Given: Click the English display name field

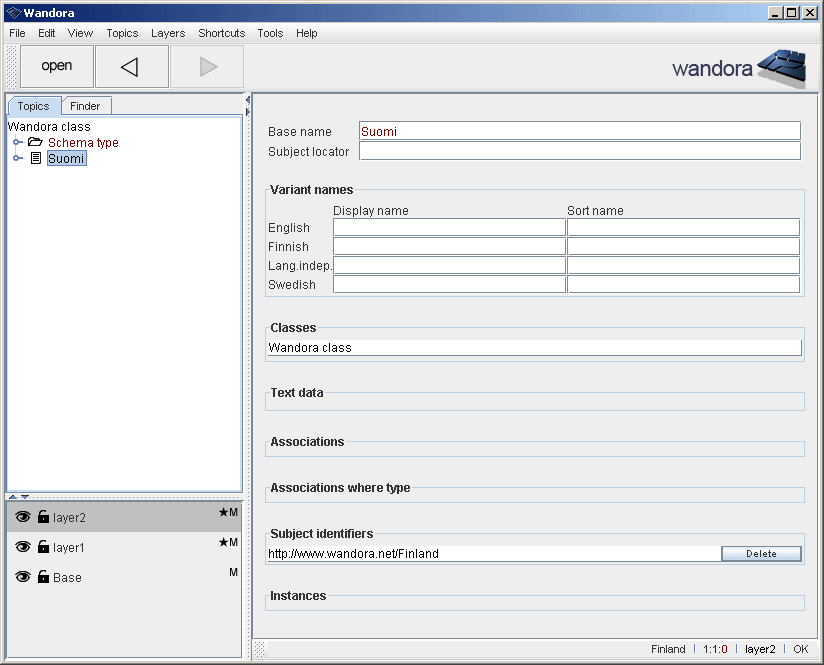Looking at the screenshot, I should click(x=448, y=227).
